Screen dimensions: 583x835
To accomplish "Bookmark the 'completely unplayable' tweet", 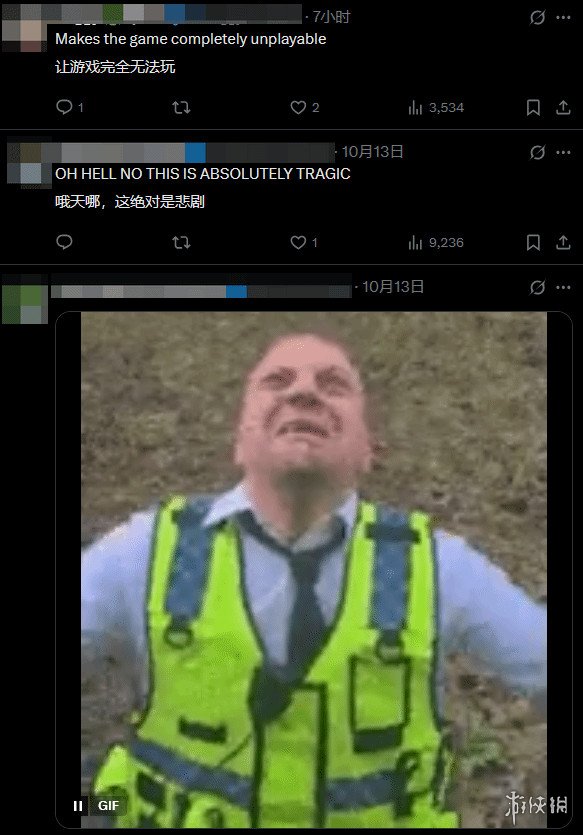I will click(533, 108).
